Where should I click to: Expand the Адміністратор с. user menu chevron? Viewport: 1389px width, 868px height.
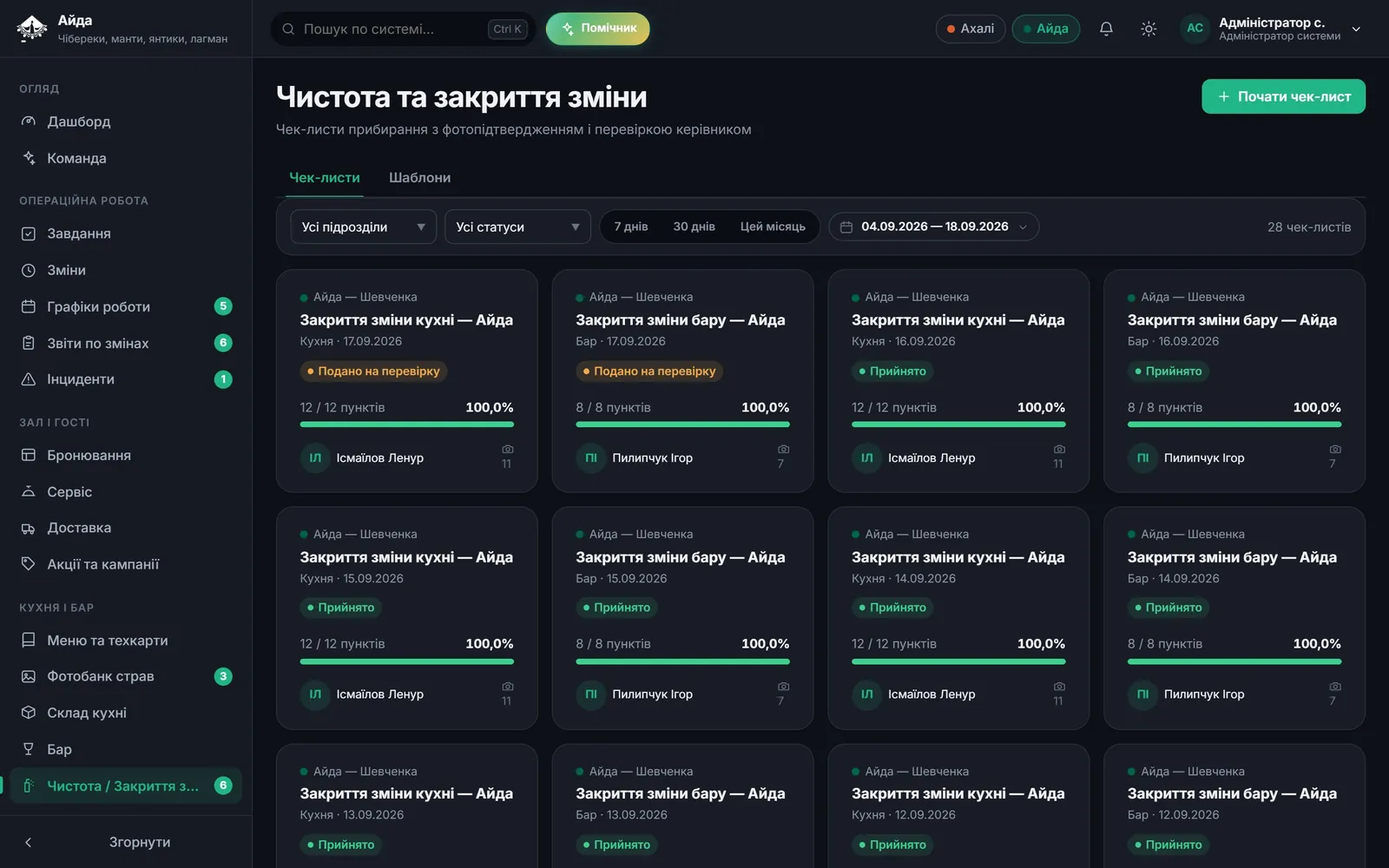[x=1356, y=29]
